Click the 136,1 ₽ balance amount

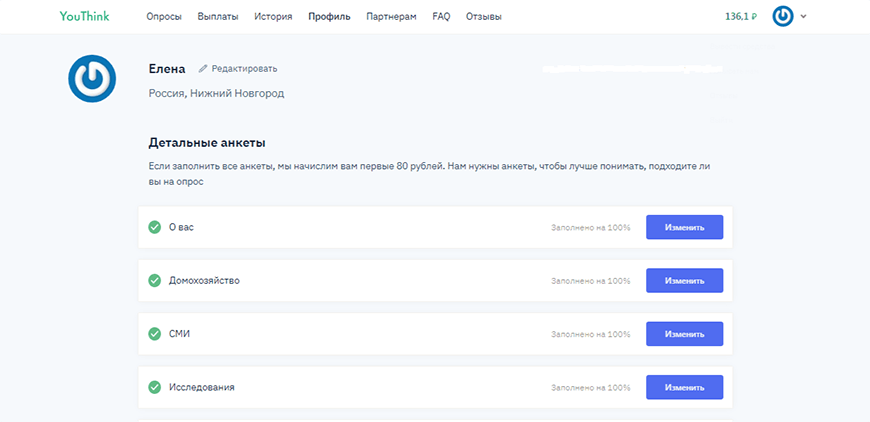tap(741, 17)
